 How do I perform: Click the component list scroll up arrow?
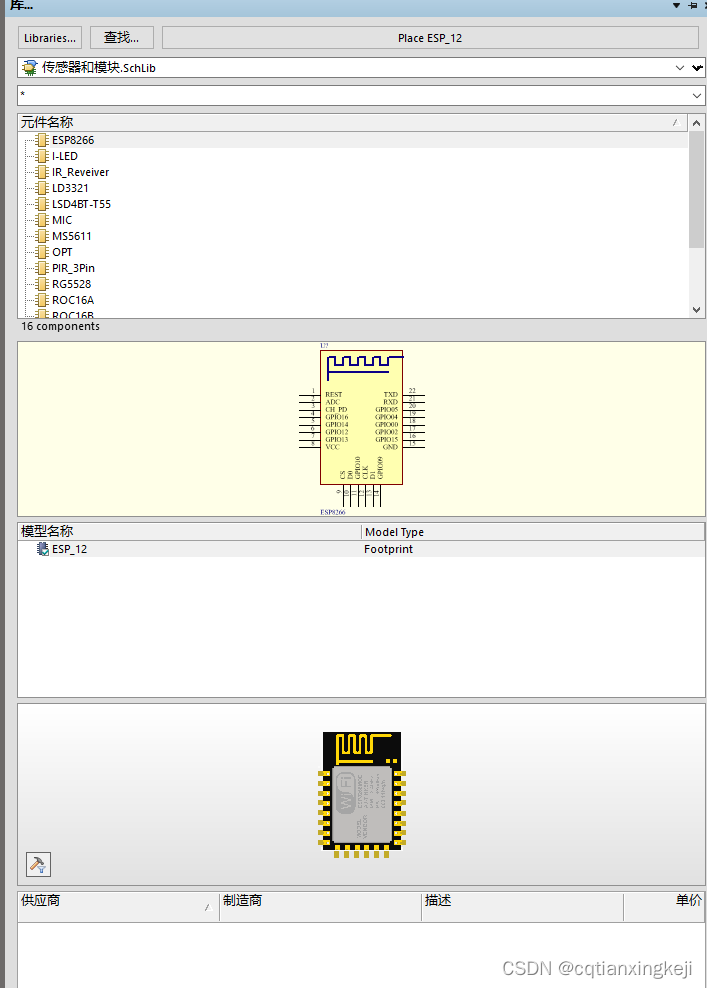(696, 123)
